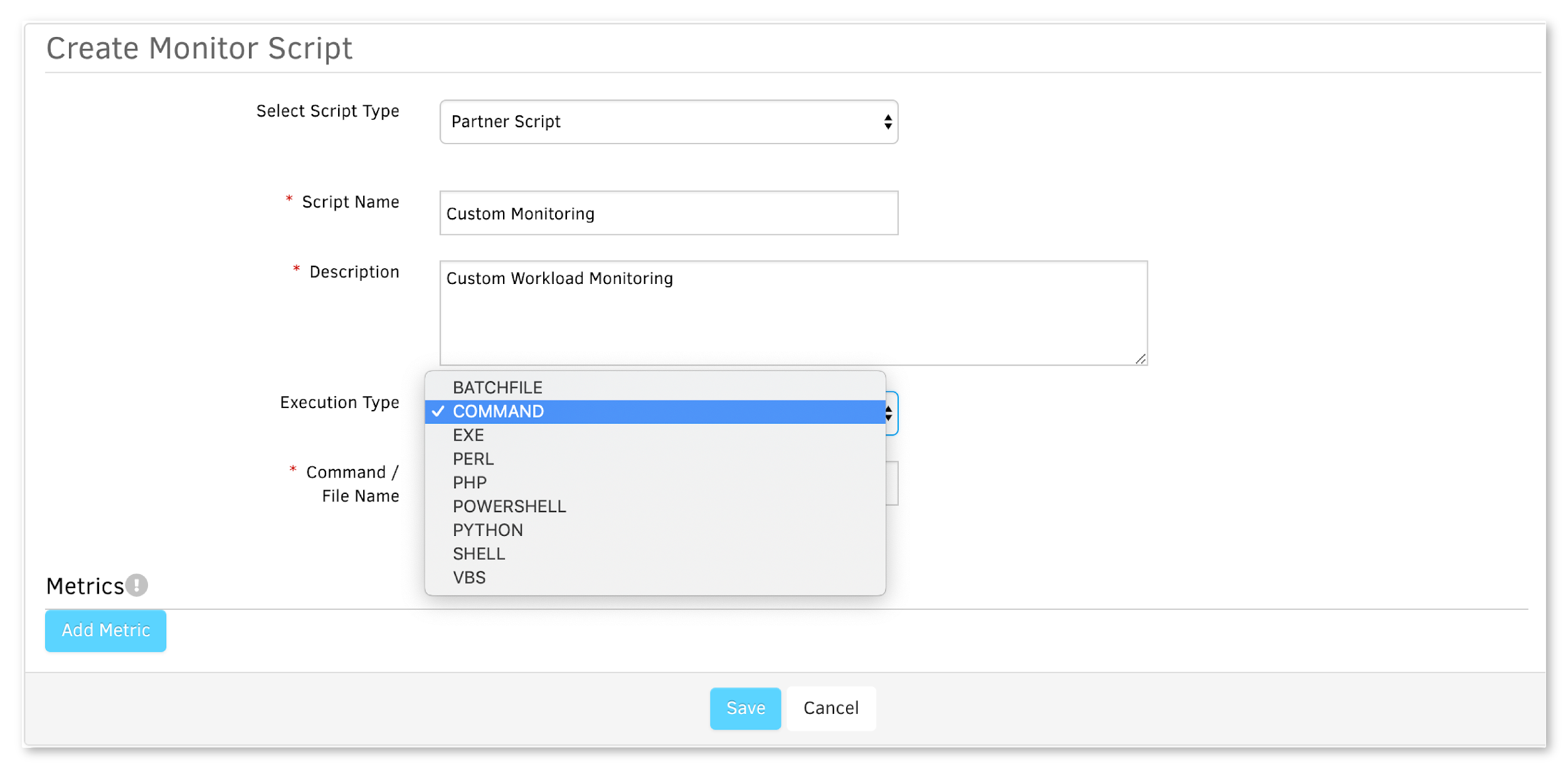Focus the Description text area

coord(793,313)
